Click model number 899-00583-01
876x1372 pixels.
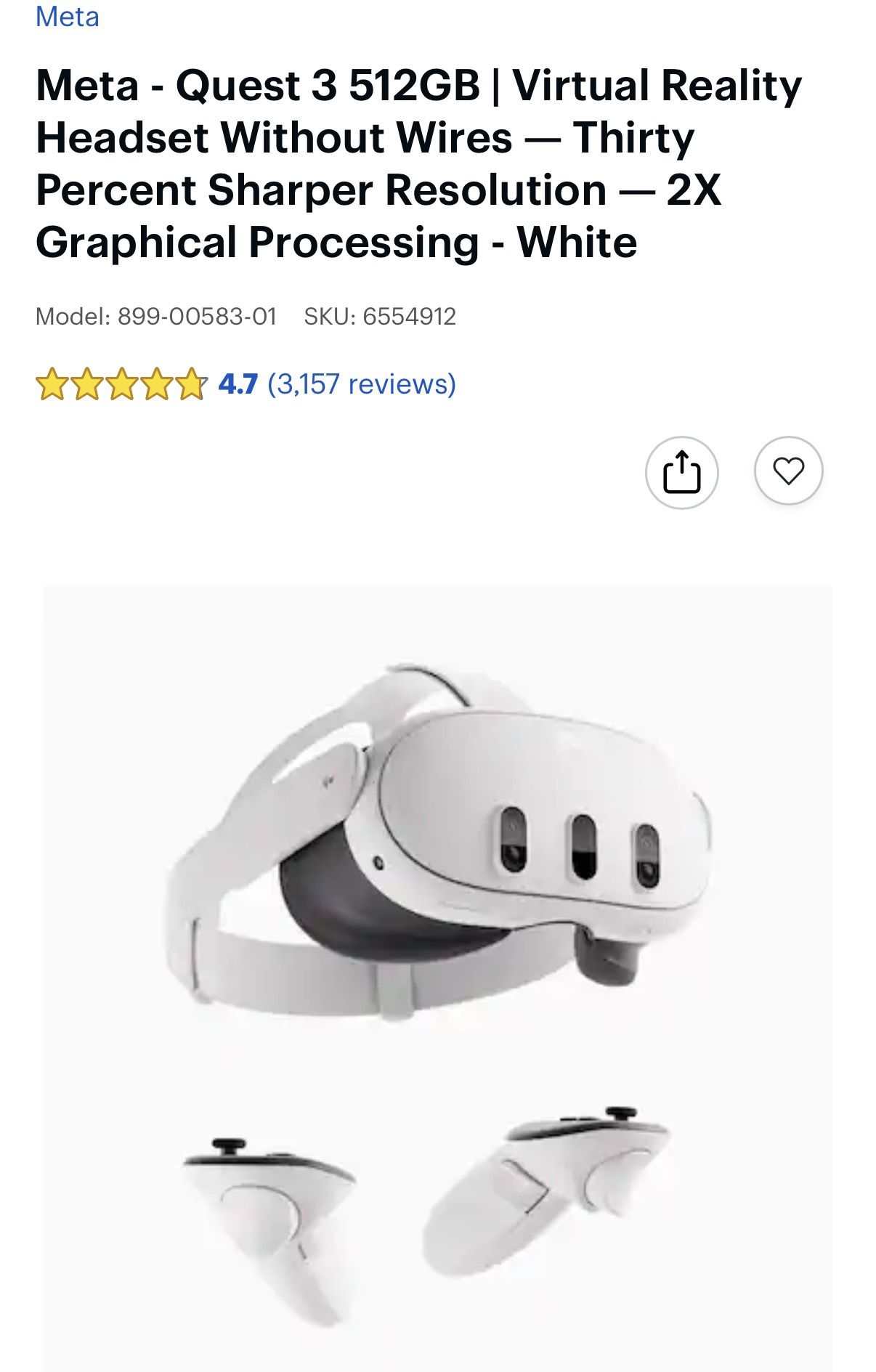[197, 316]
